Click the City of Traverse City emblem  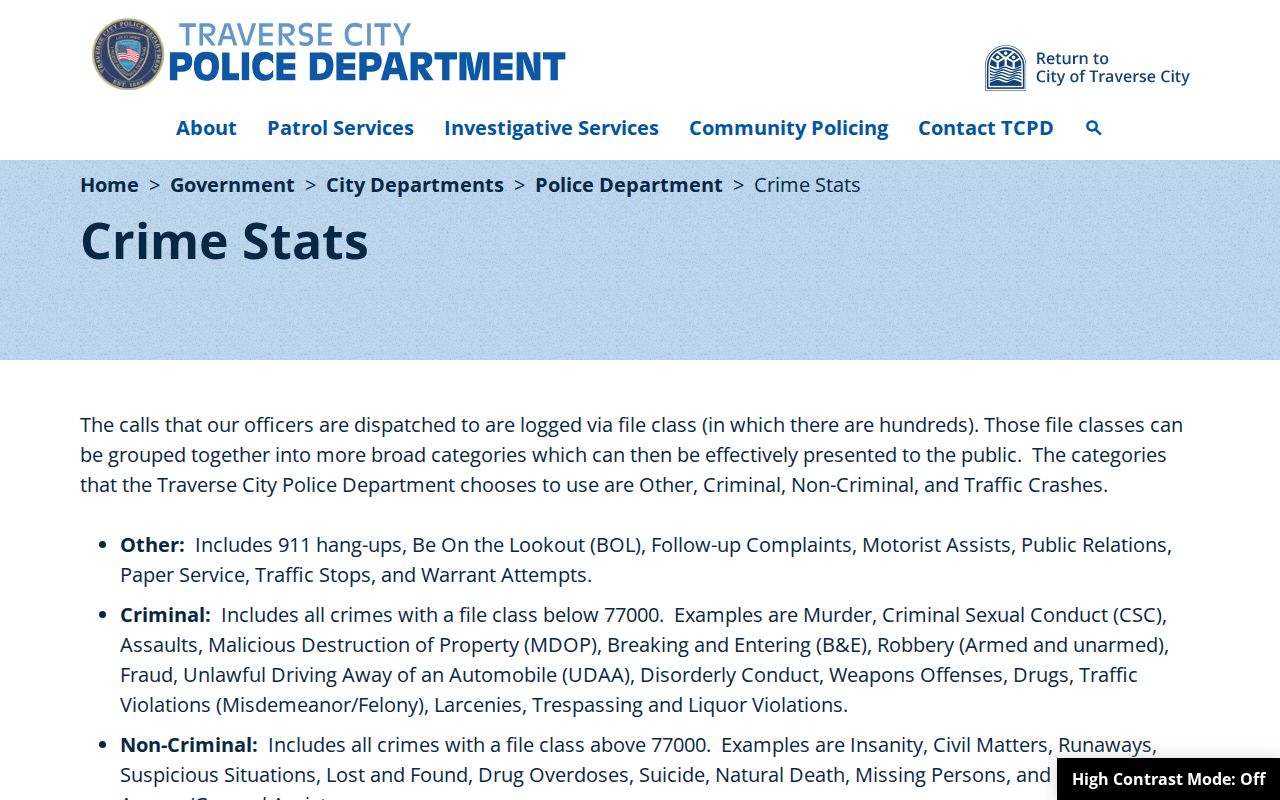pyautogui.click(x=1005, y=68)
